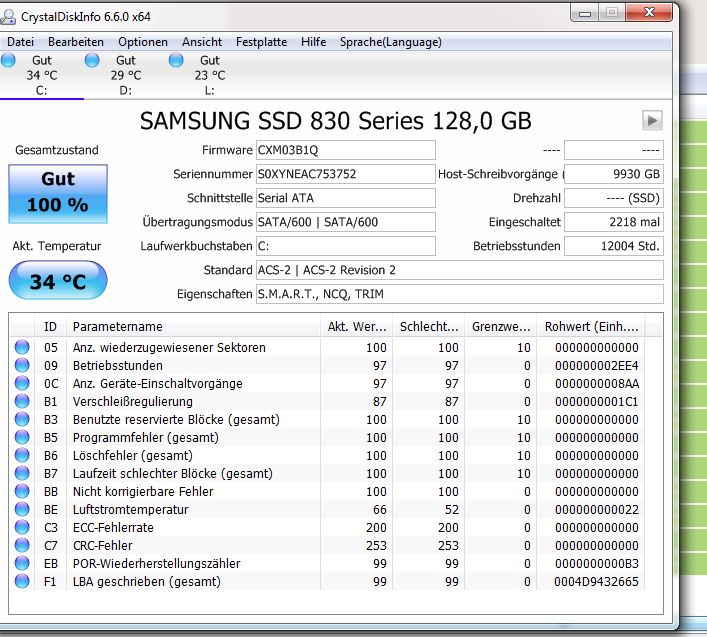Click status icon for Nicht korrigierbare Fehler row
Screen dimensions: 707x637
pos(22,491)
